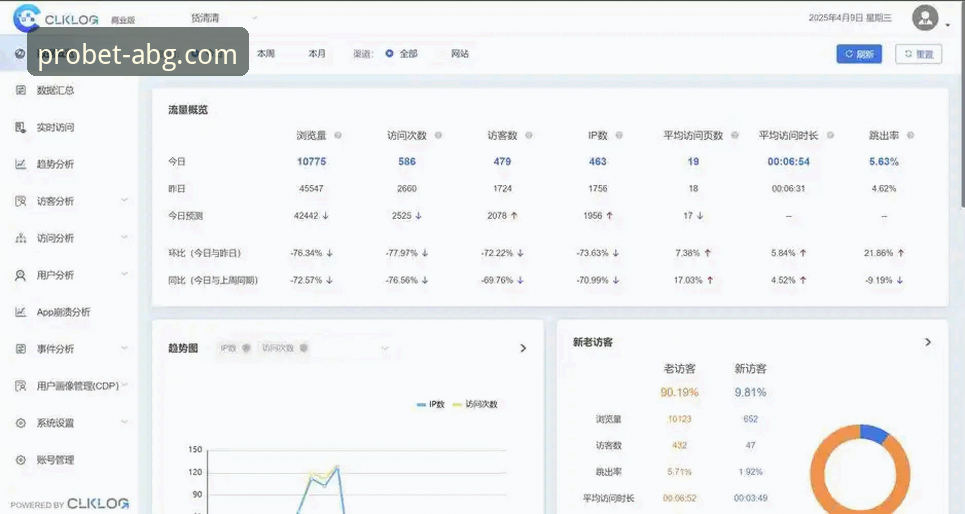Select the 全部 channel radio button
The width and height of the screenshot is (965, 514).
pos(389,54)
